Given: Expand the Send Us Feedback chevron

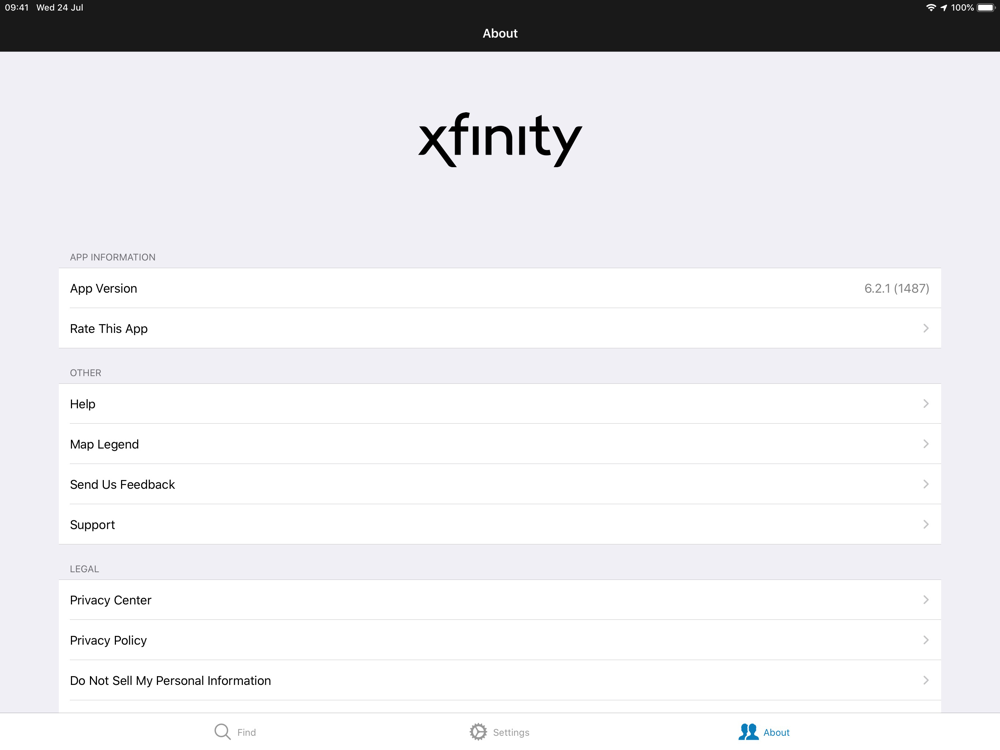Looking at the screenshot, I should (x=925, y=484).
